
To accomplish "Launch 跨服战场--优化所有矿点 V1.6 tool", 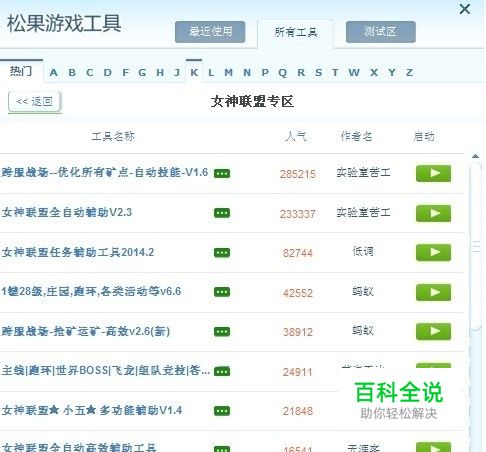I will 433,173.
